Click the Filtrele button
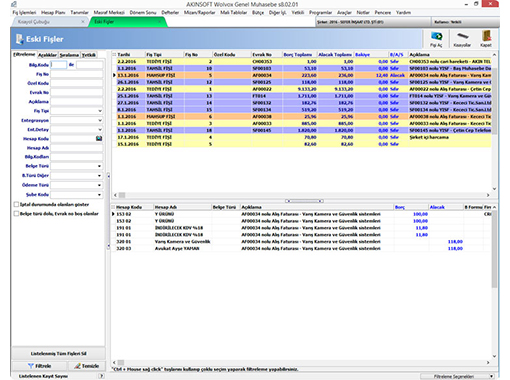This screenshot has height=380, width=510. 39,366
